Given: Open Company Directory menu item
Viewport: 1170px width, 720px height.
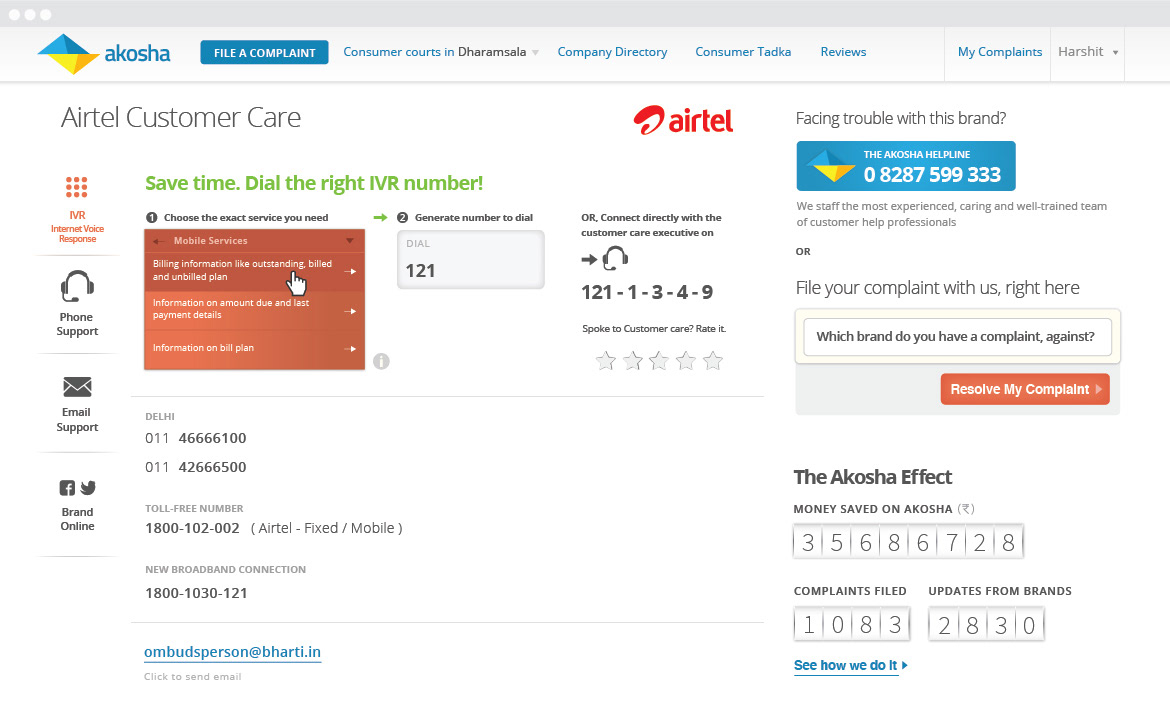Looking at the screenshot, I should click(x=612, y=52).
